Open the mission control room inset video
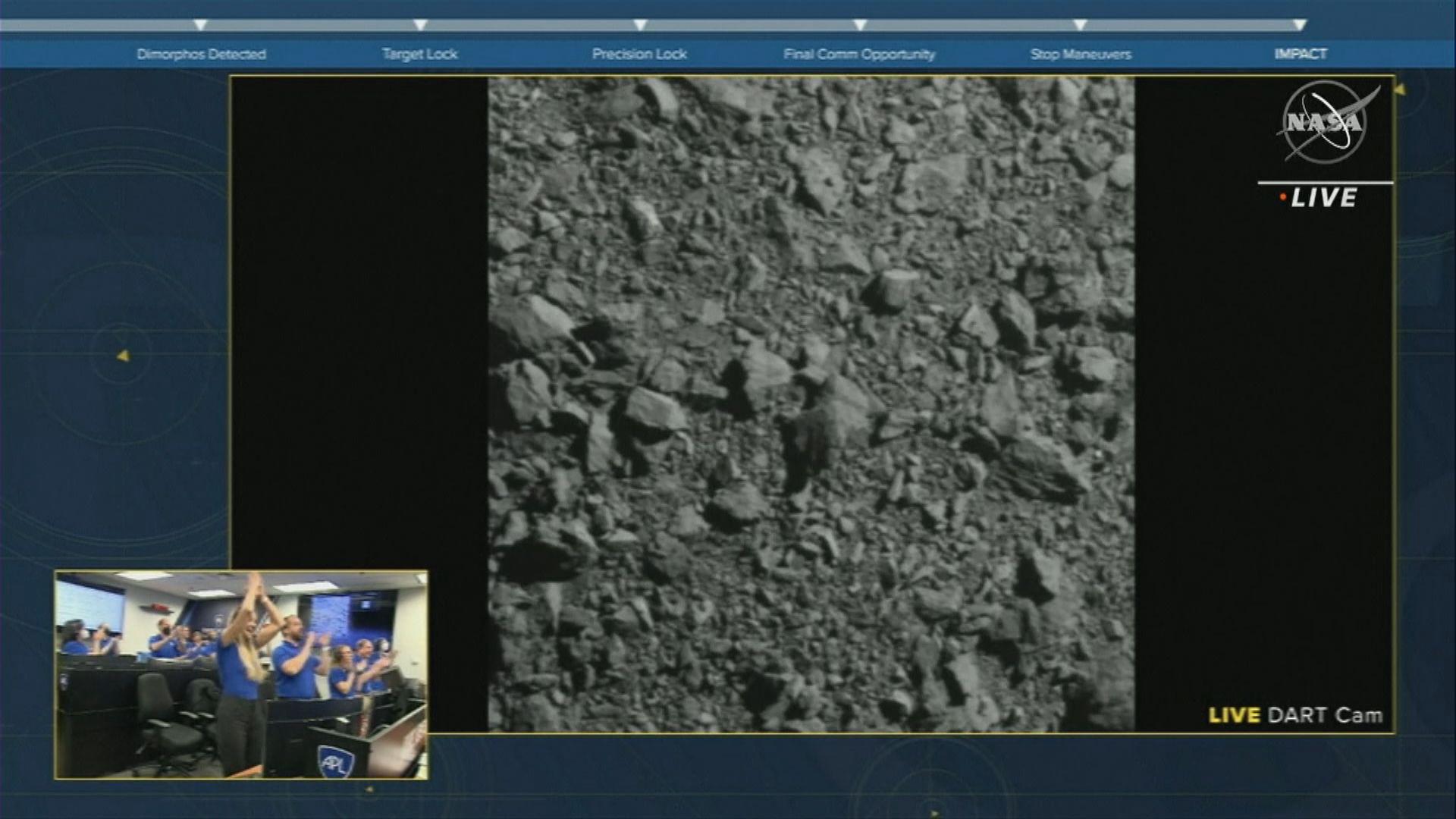The height and width of the screenshot is (819, 1456). click(241, 675)
